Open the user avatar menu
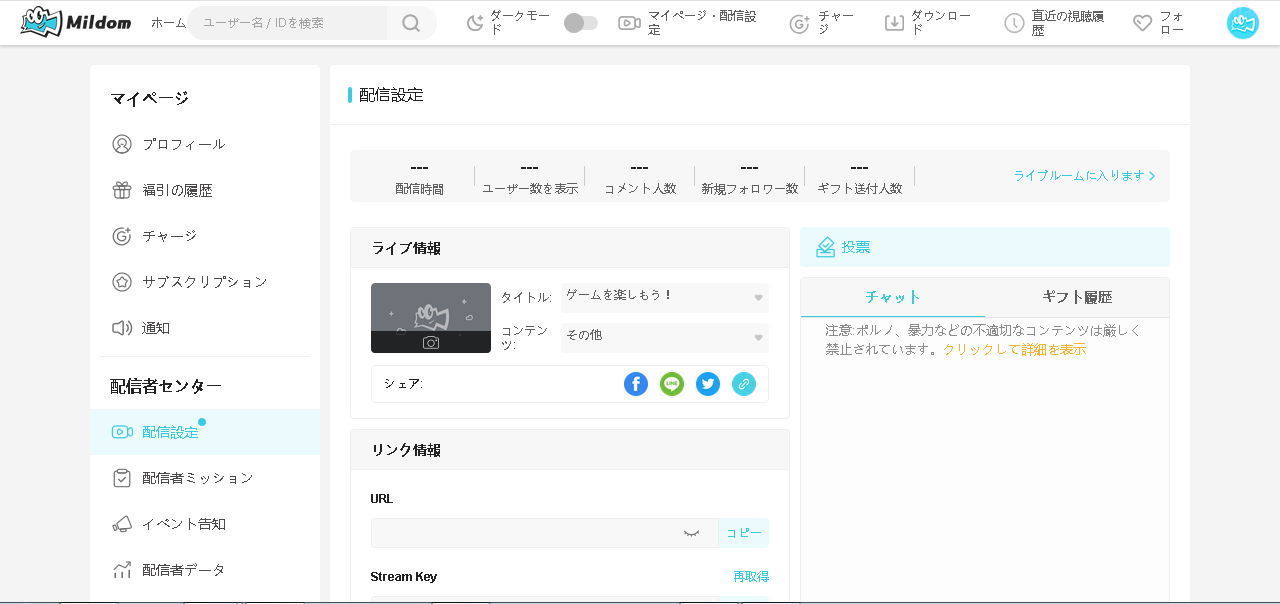Image resolution: width=1280 pixels, height=604 pixels. coord(1243,23)
